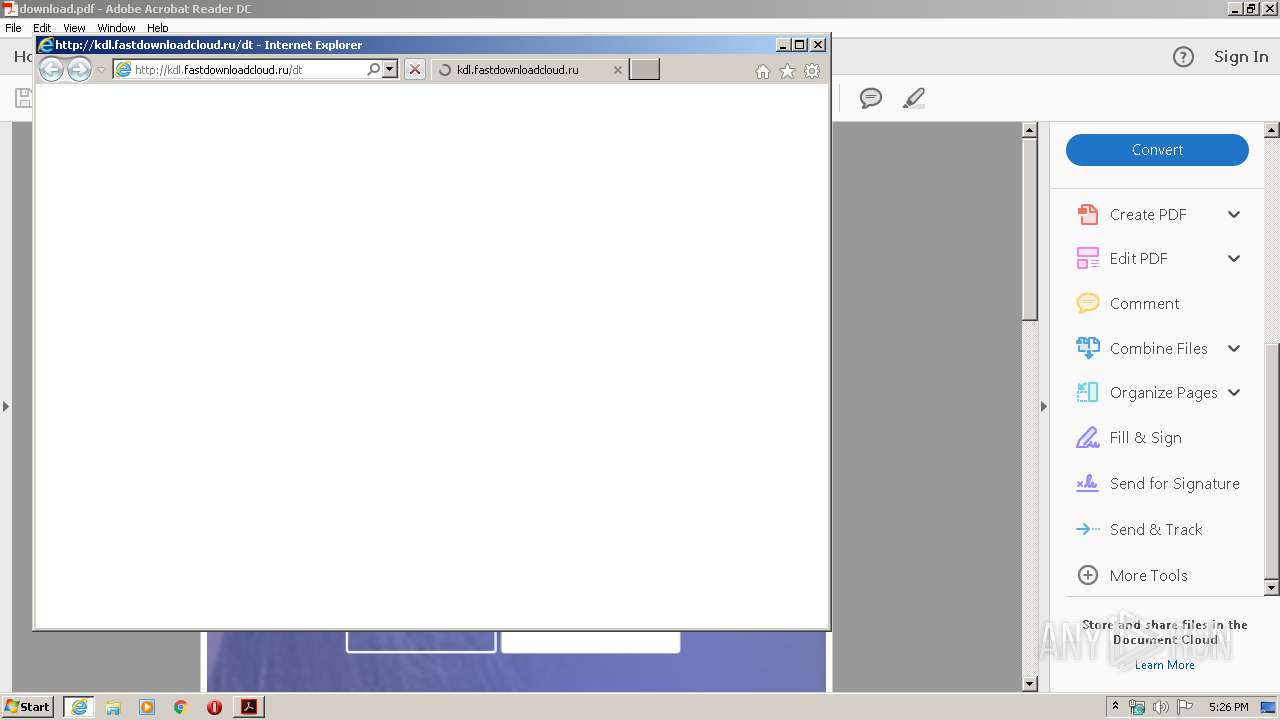This screenshot has width=1280, height=720.
Task: Click the Organize Pages tool icon
Action: click(1087, 392)
